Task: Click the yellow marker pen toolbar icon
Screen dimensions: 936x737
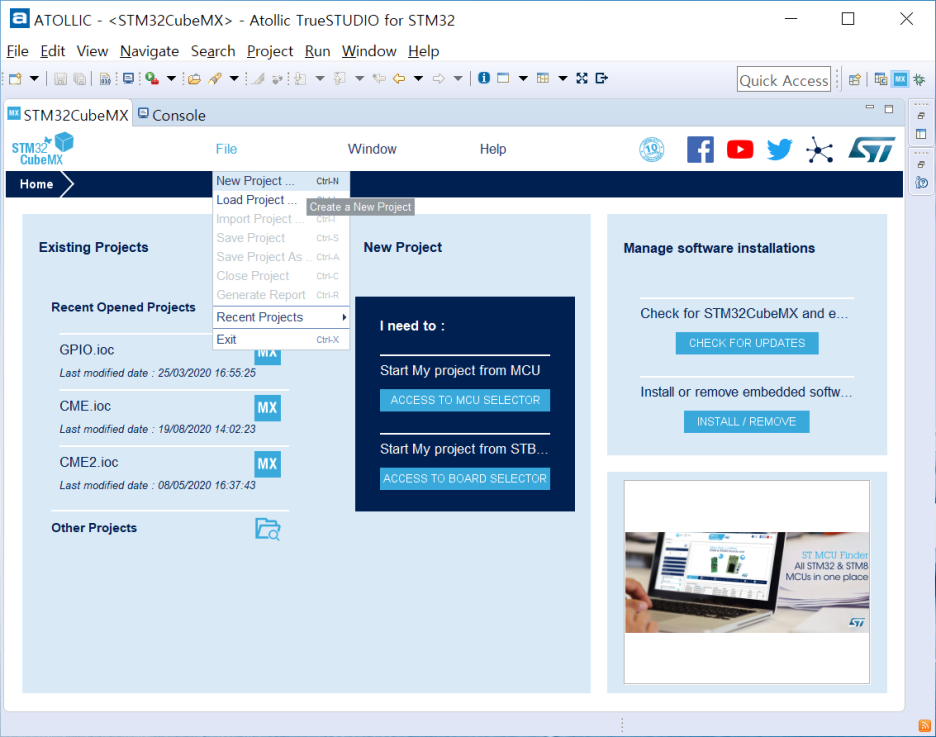Action: pos(215,78)
